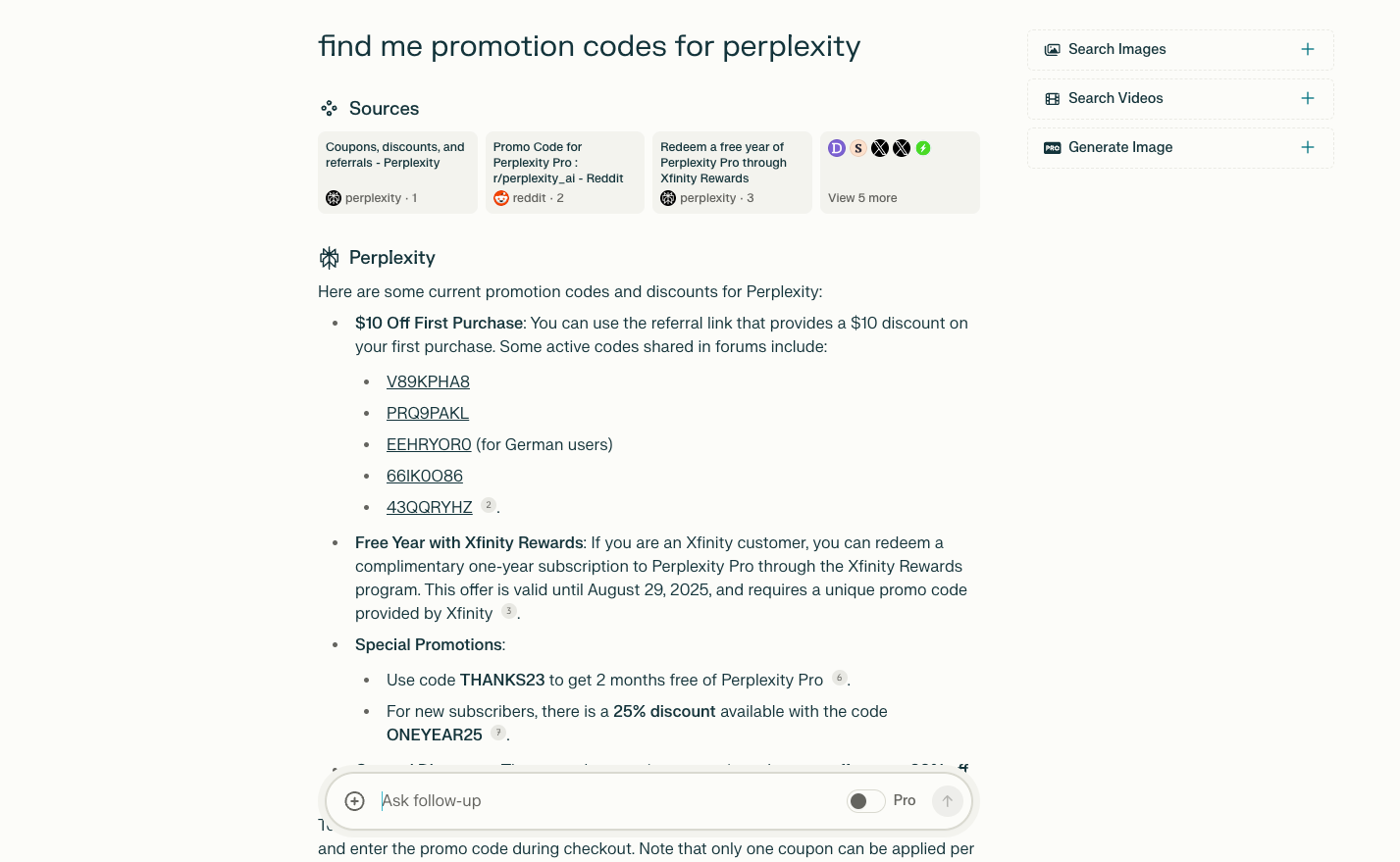The image size is (1400, 862).
Task: Click the Search Videos film strip icon
Action: pyautogui.click(x=1053, y=98)
